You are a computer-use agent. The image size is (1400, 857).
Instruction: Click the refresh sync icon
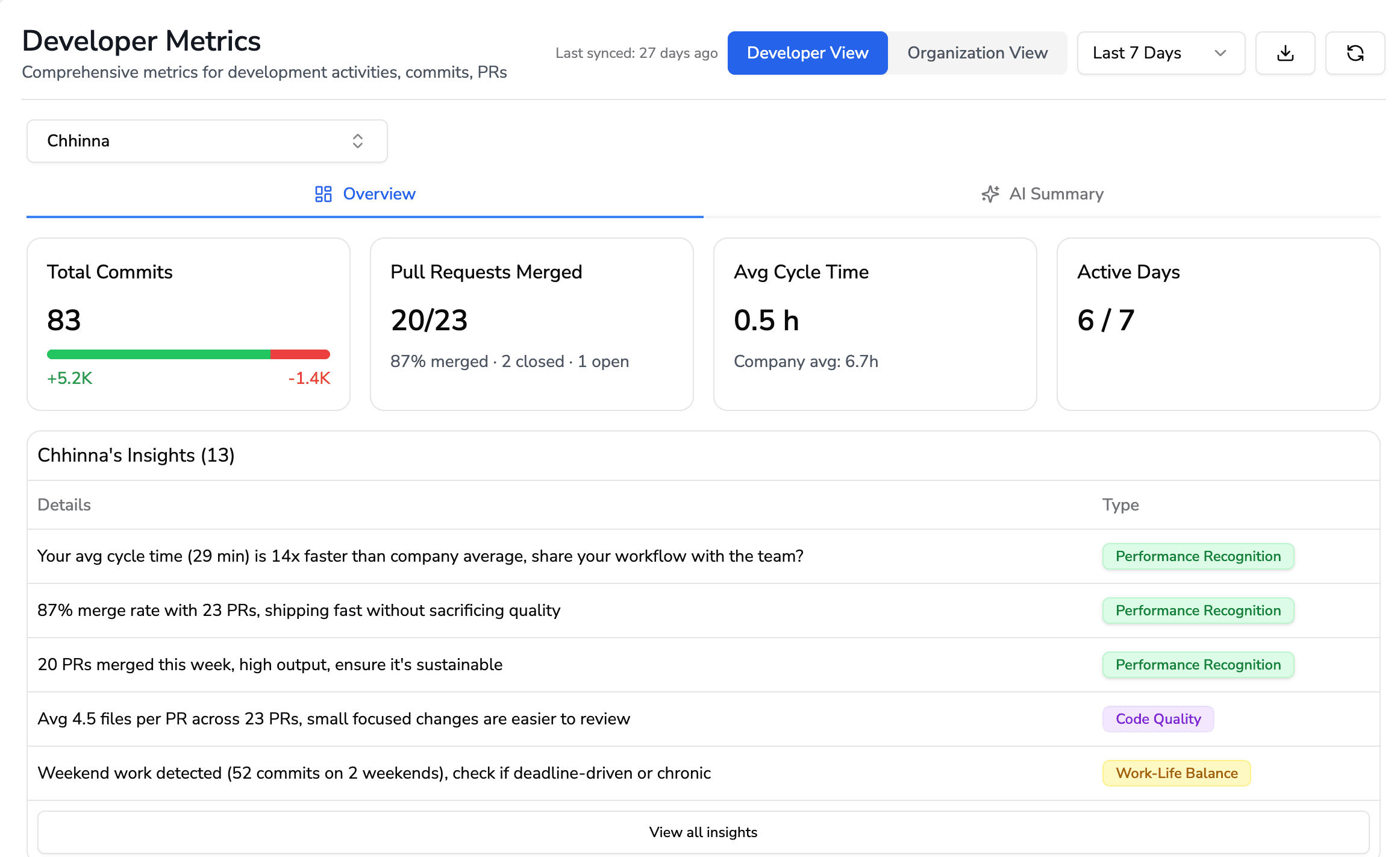(x=1355, y=53)
